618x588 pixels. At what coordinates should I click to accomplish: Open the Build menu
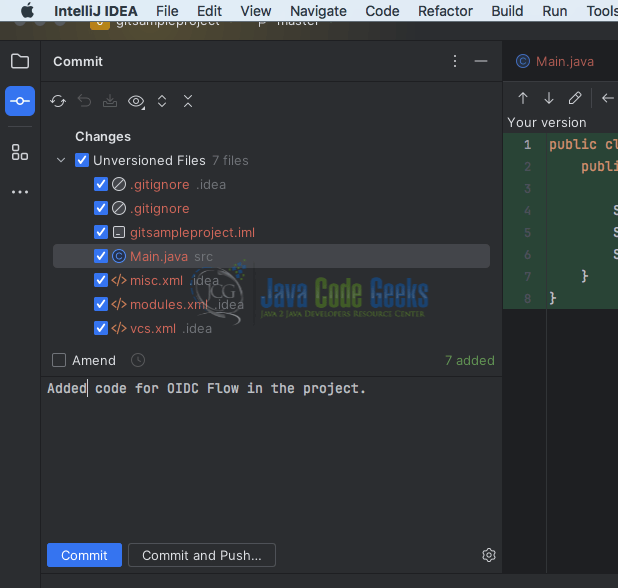pyautogui.click(x=507, y=11)
